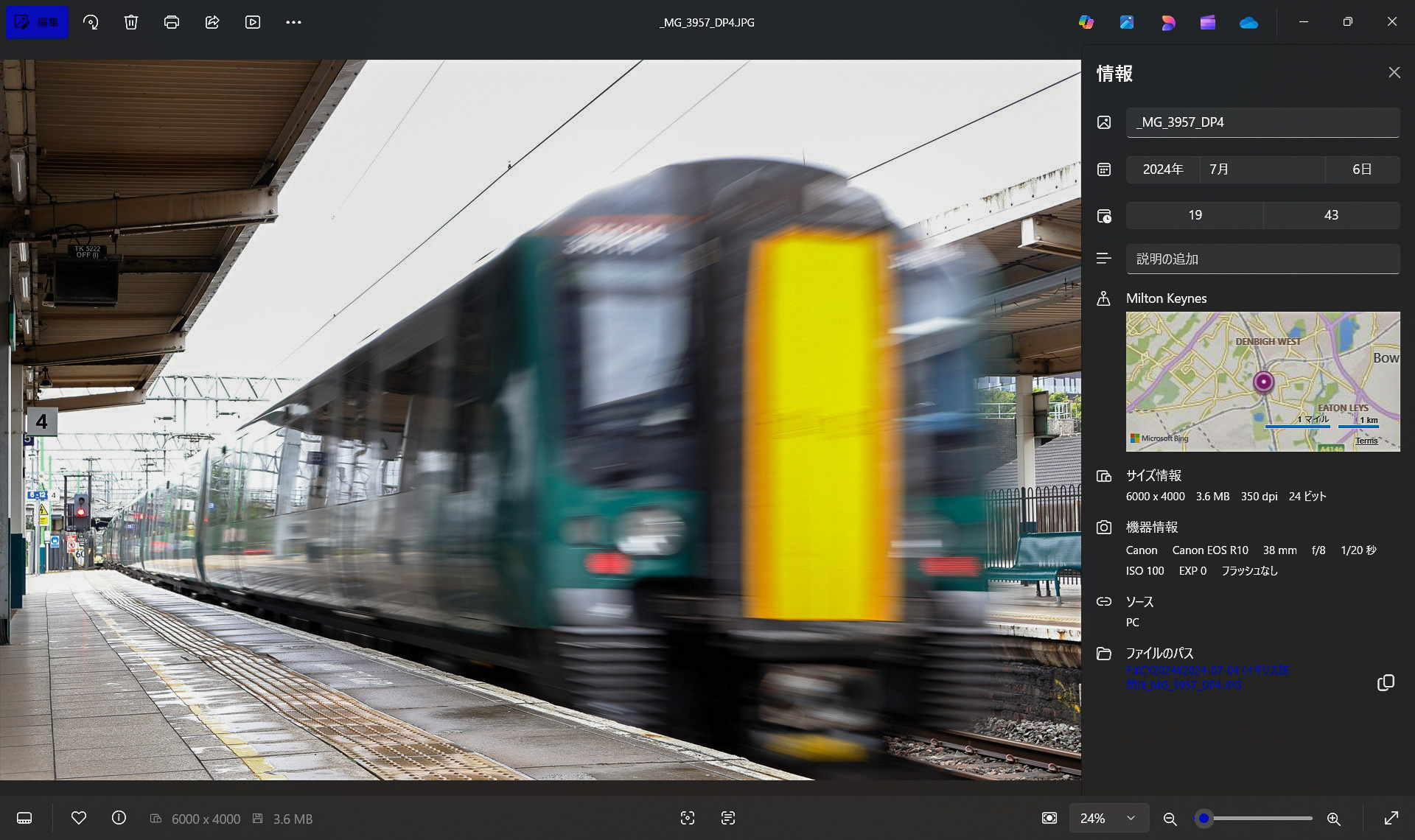Enter full screen with the expand arrows
Viewport: 1415px width, 840px height.
point(1391,818)
